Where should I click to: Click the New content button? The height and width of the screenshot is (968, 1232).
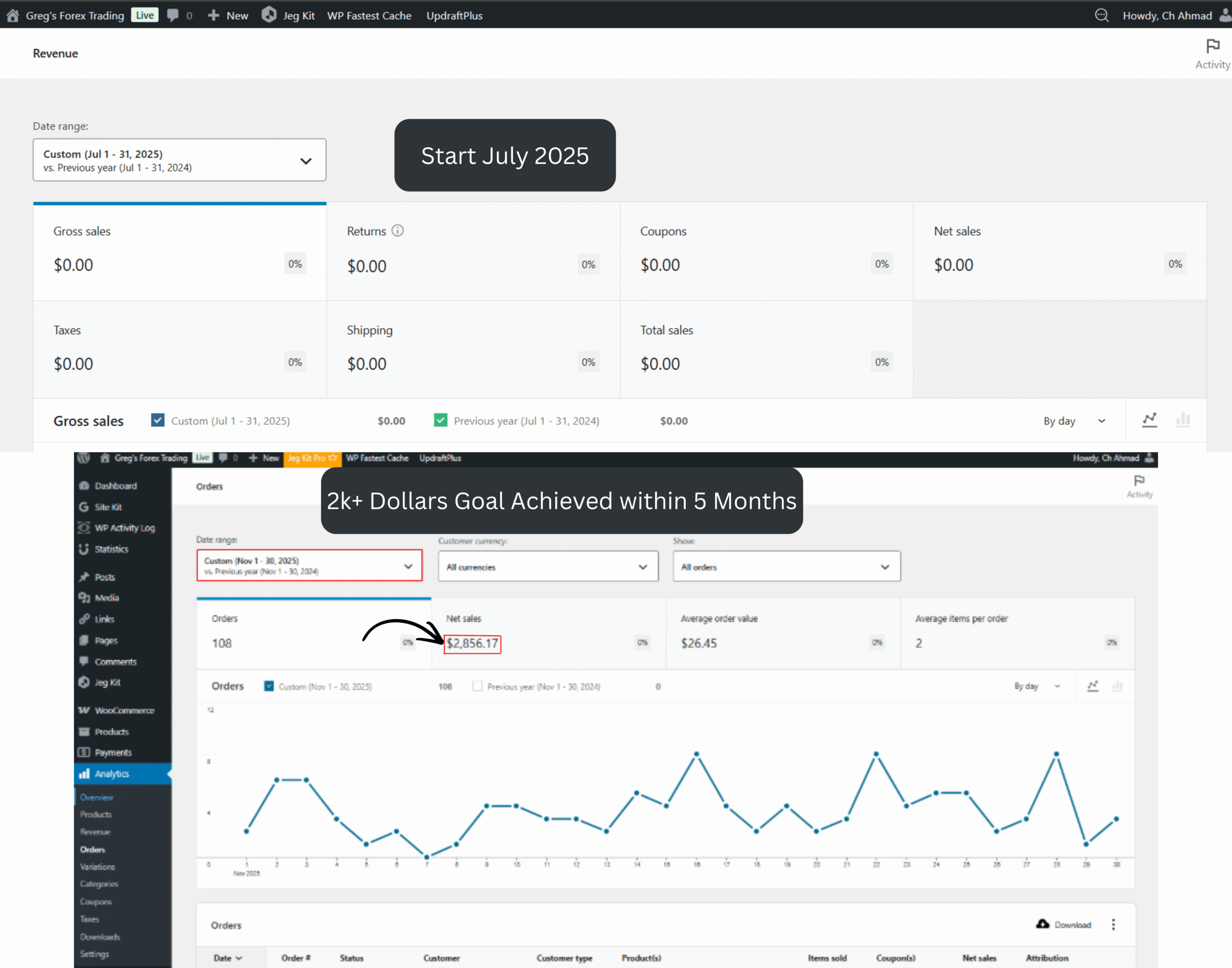[x=228, y=15]
